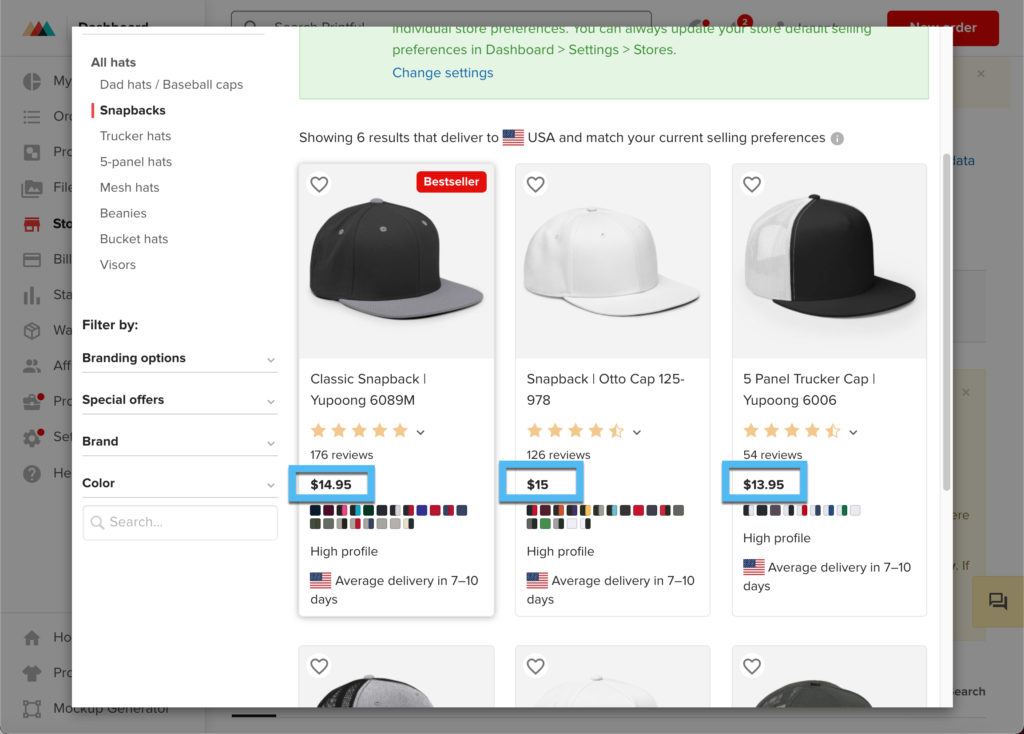
Task: Open the Warehousing box icon in sidebar
Action: 31,330
